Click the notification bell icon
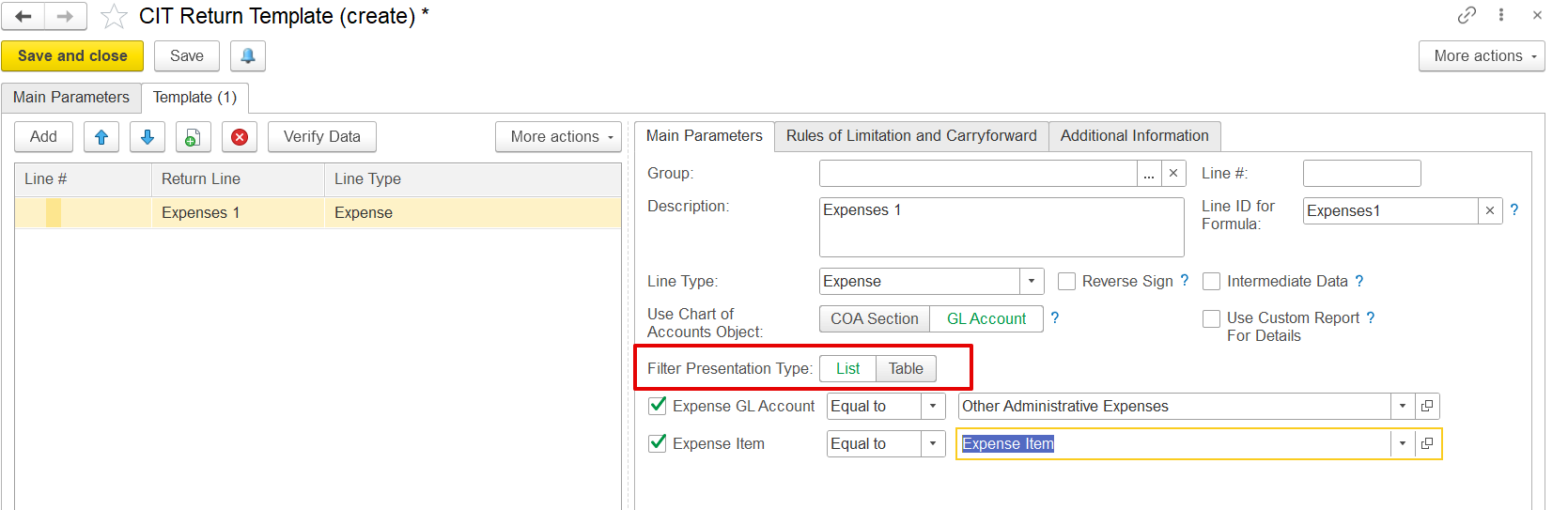This screenshot has width=1568, height=510. click(248, 56)
